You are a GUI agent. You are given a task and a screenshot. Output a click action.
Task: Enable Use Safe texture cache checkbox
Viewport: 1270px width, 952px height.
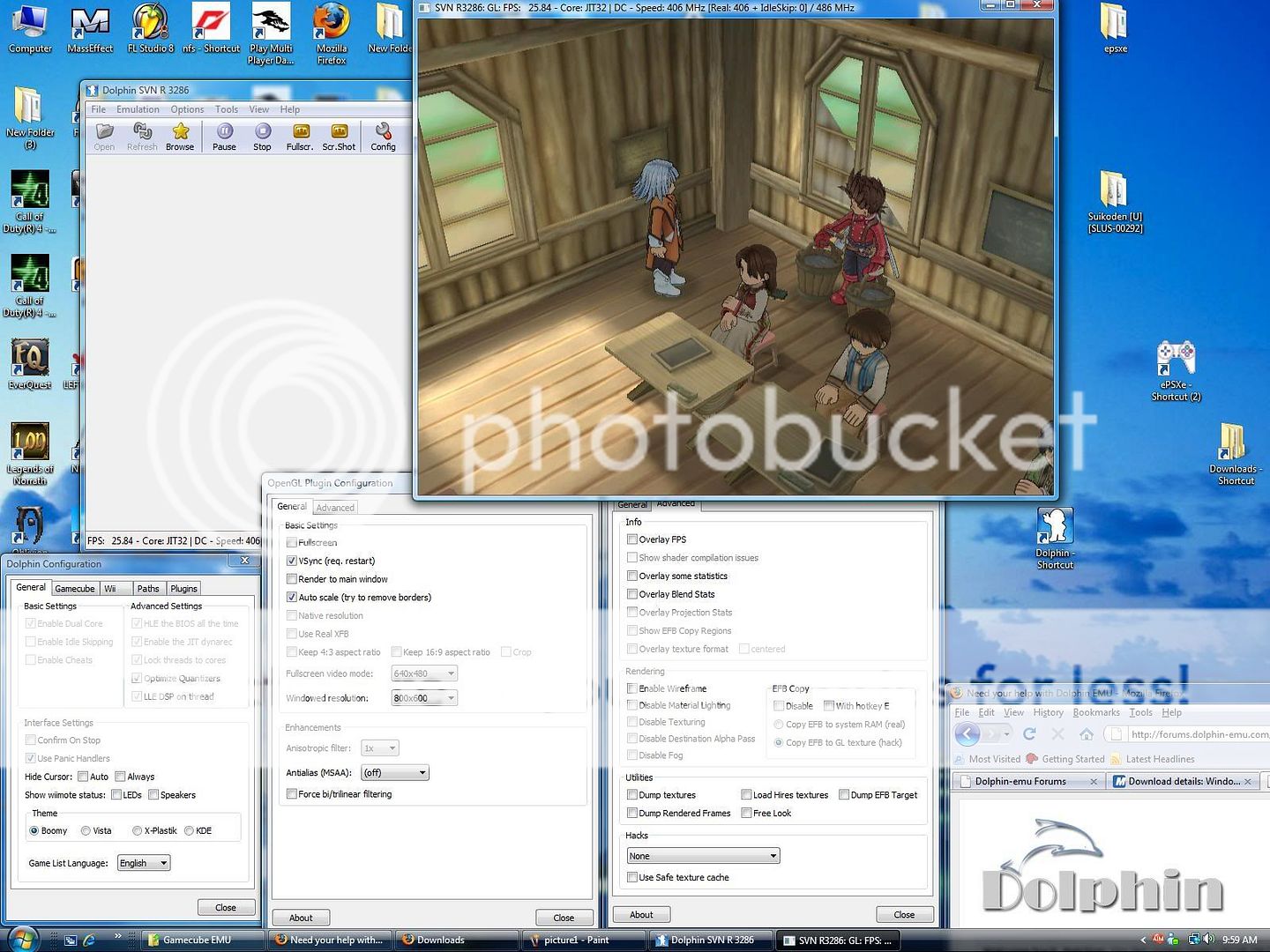tap(632, 877)
